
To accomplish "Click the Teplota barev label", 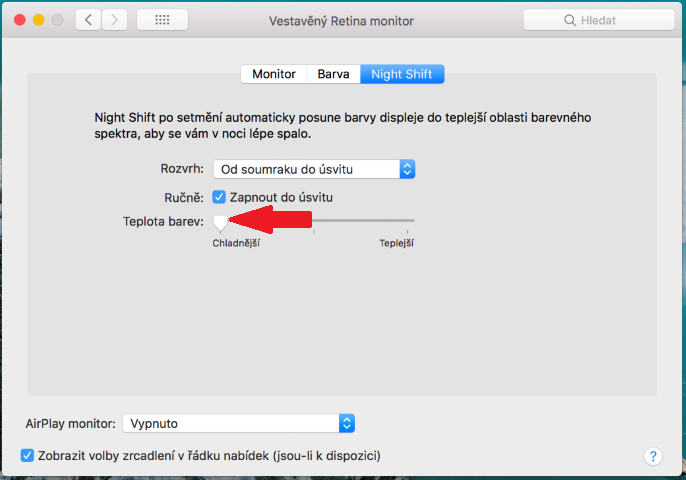I will pos(163,221).
